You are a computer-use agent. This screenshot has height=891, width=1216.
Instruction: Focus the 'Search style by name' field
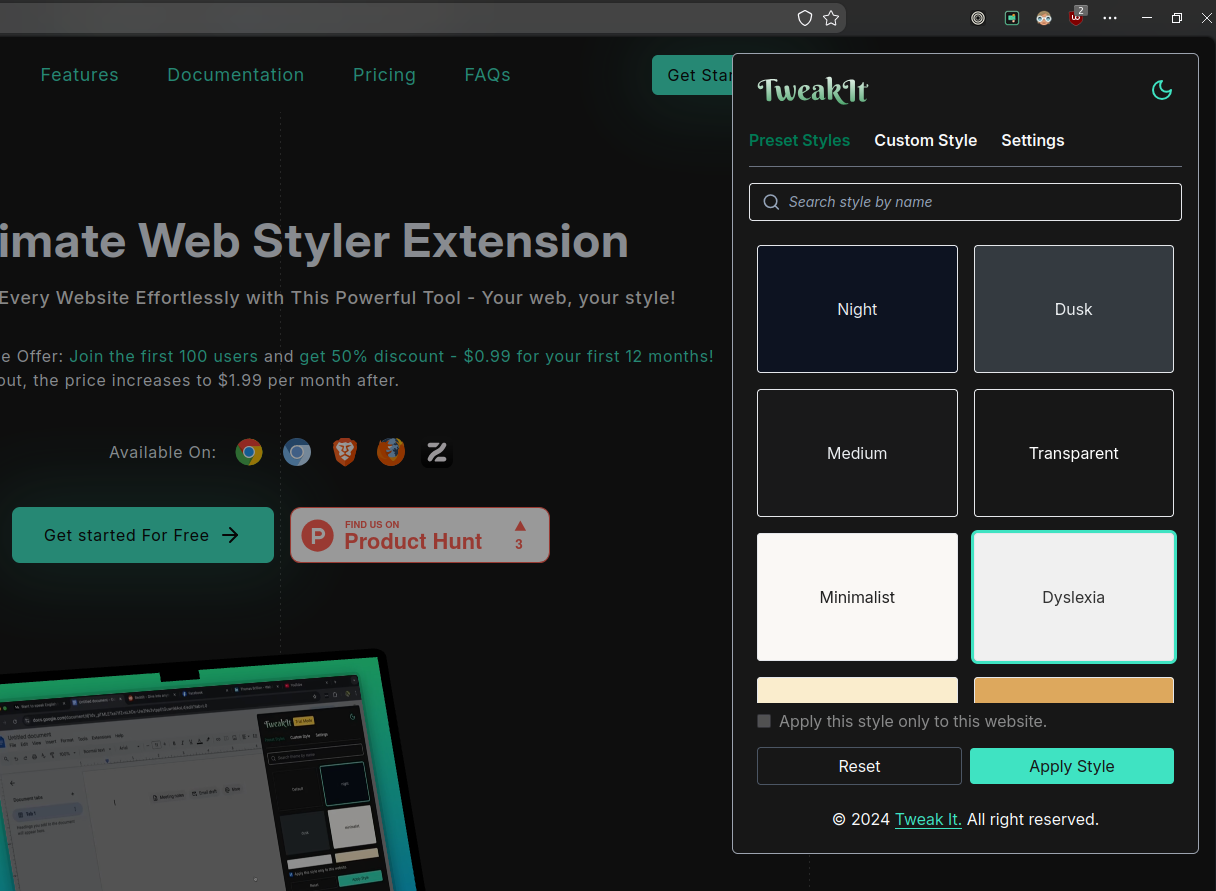click(965, 202)
